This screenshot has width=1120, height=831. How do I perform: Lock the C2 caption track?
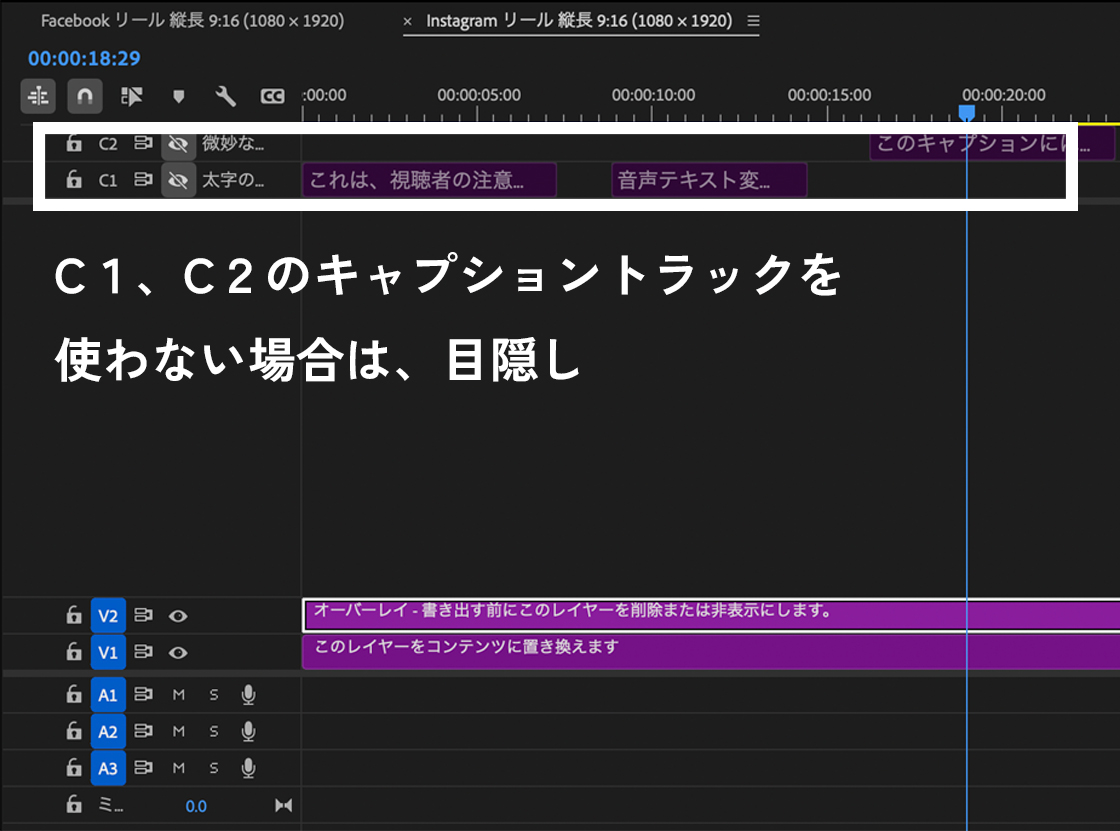tap(74, 144)
